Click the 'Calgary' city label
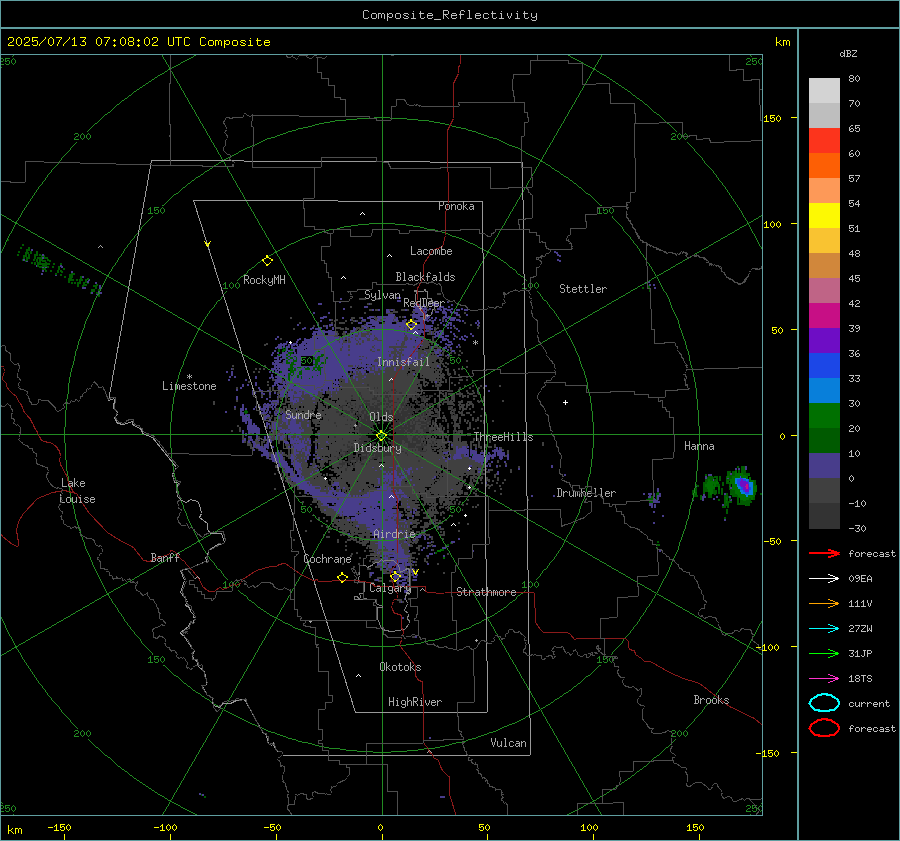The image size is (900, 841). coord(390,588)
